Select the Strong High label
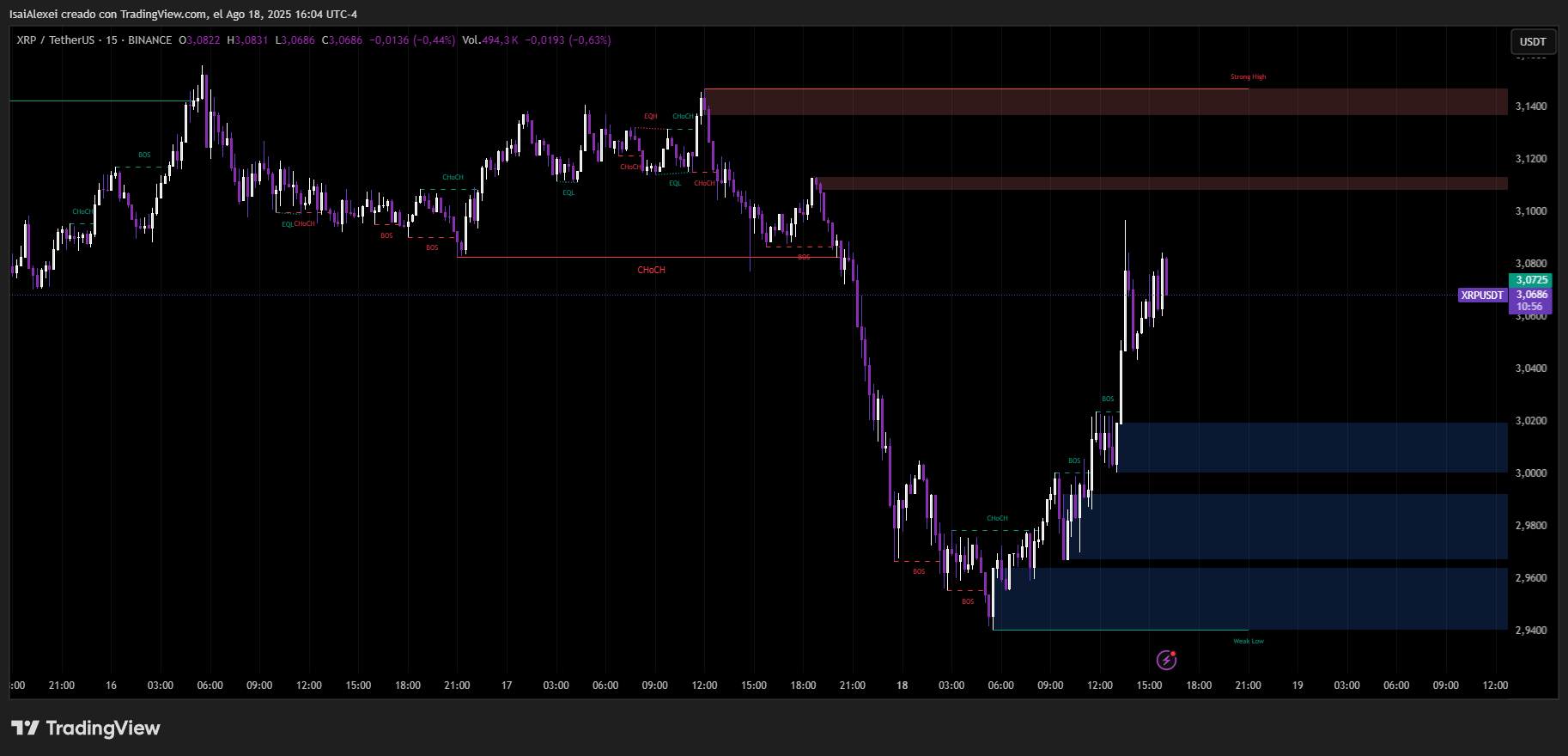This screenshot has height=756, width=1568. [x=1248, y=77]
